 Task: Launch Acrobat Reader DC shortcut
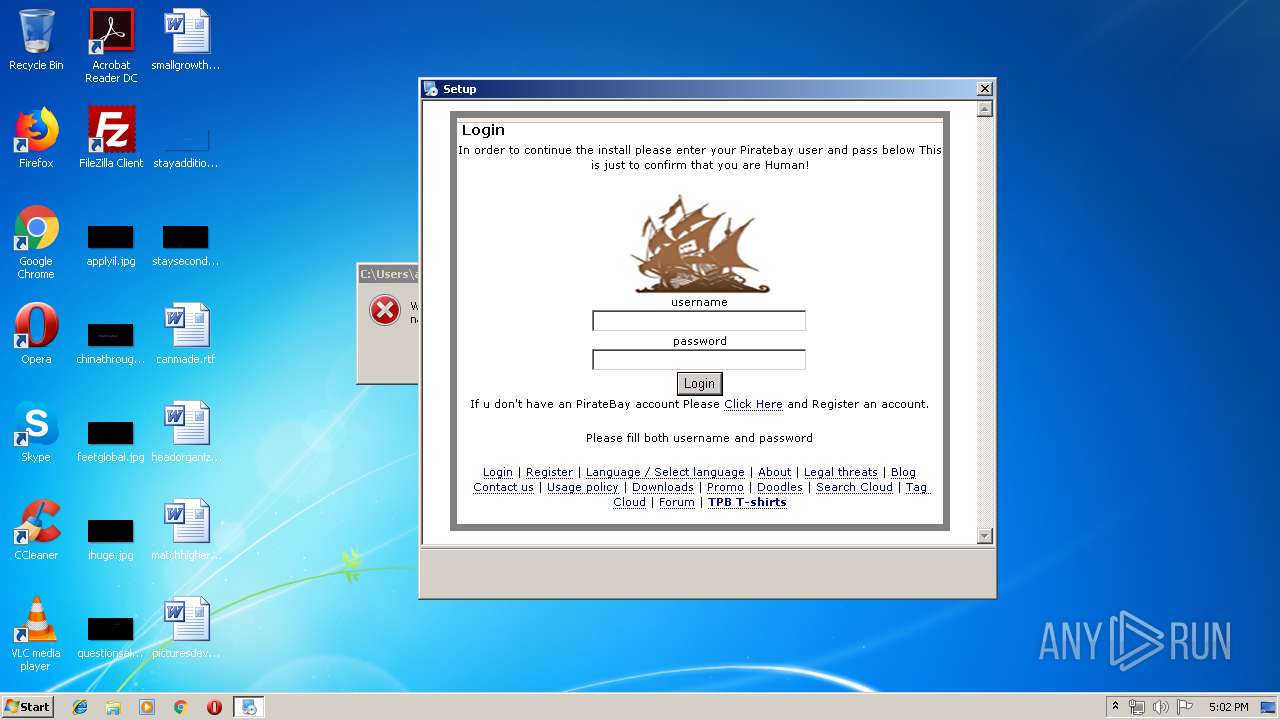[111, 45]
